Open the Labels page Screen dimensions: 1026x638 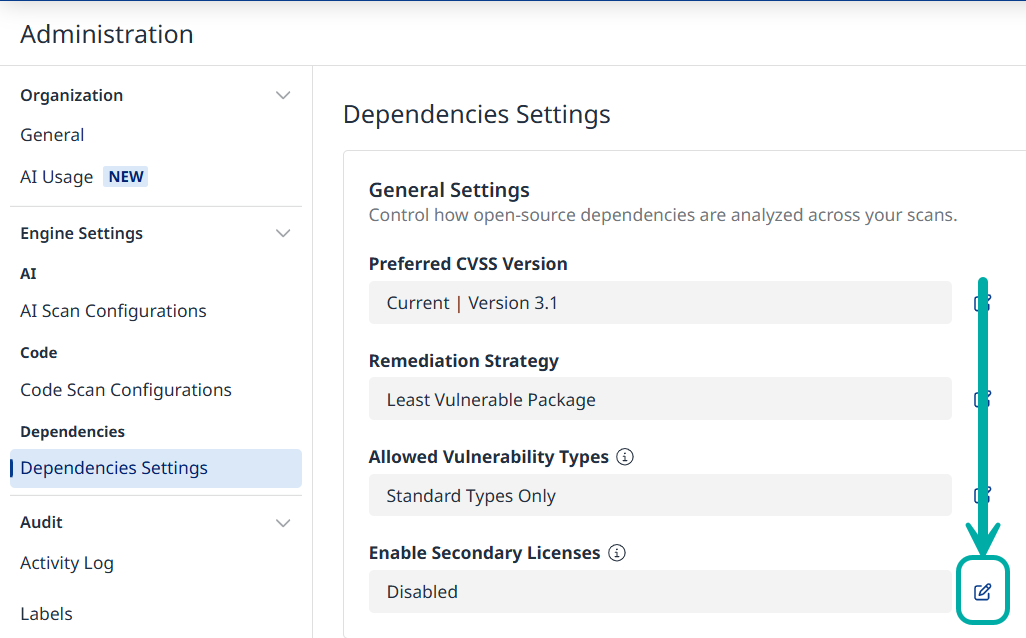46,614
